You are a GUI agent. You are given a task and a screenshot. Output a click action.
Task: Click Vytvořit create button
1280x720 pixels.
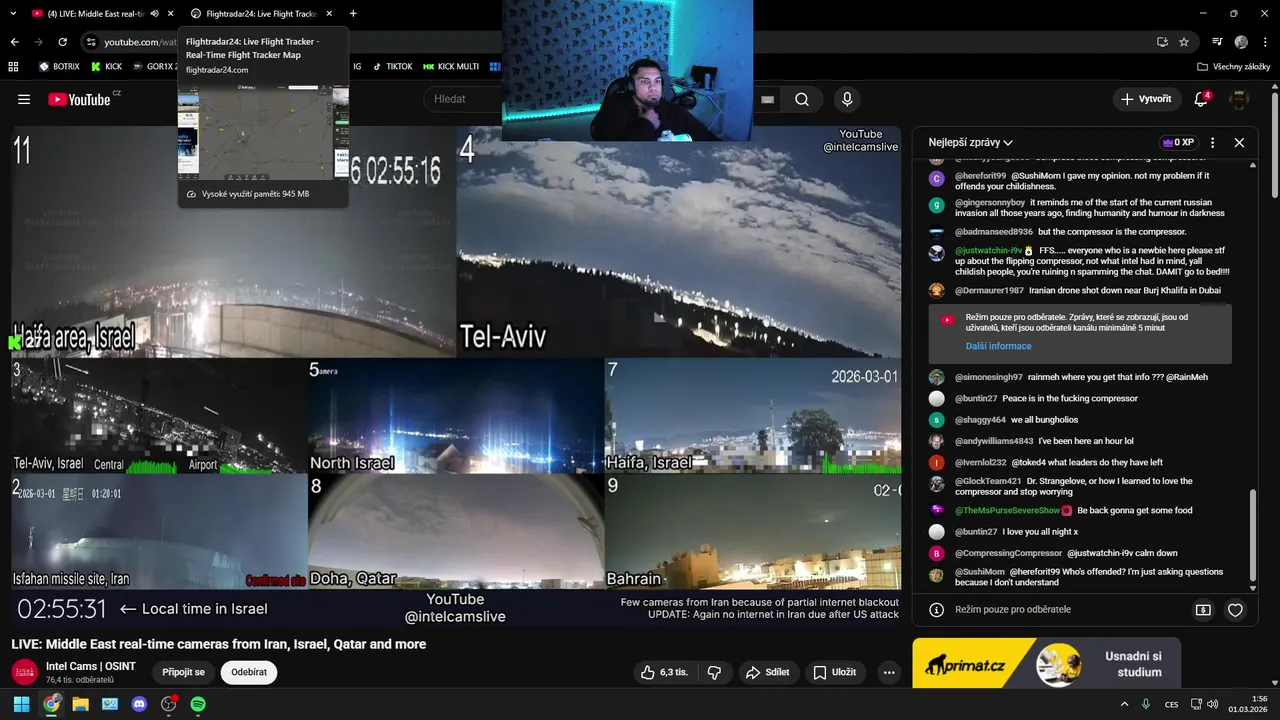click(1146, 99)
